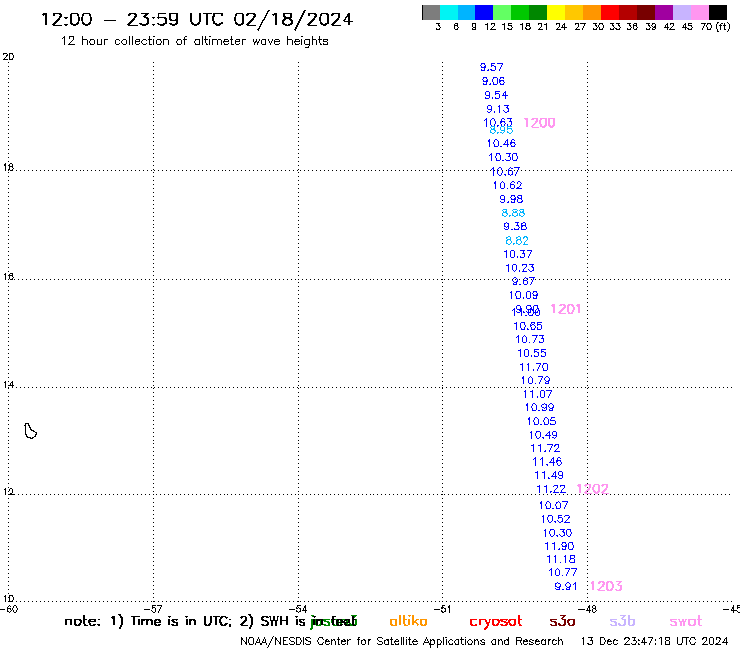Select the 11.90 reading
This screenshot has height=650, width=740.
(x=559, y=546)
